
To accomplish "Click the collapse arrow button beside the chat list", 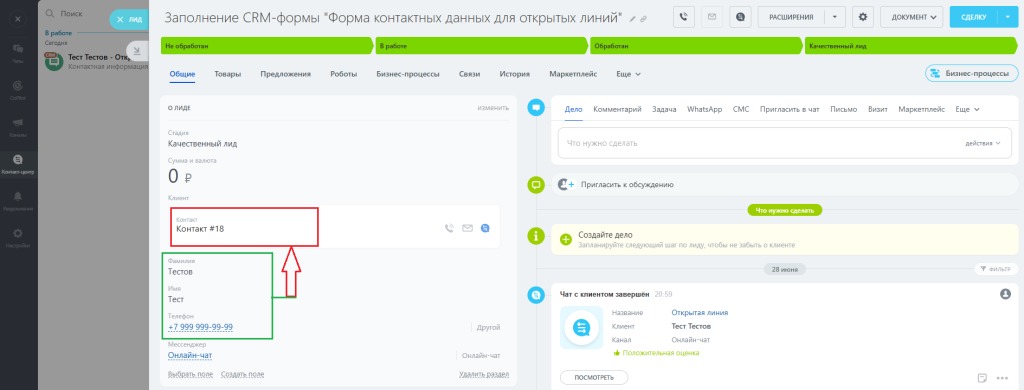I will point(137,50).
